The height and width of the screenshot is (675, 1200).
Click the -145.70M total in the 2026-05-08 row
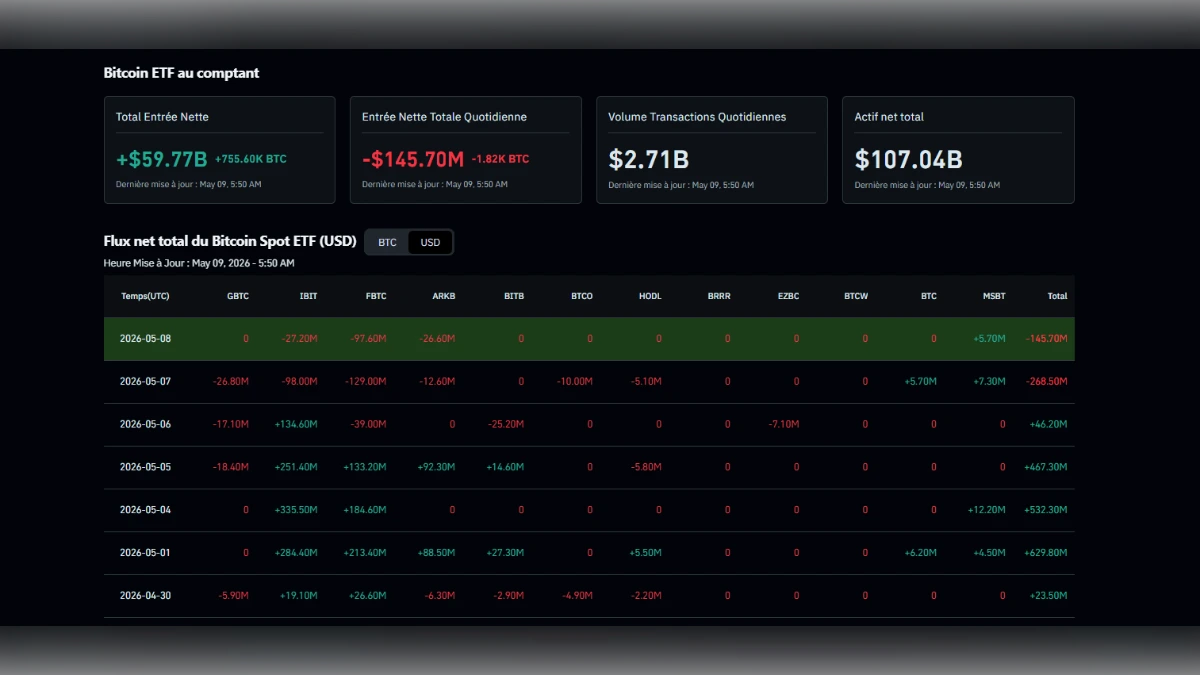coord(1047,339)
